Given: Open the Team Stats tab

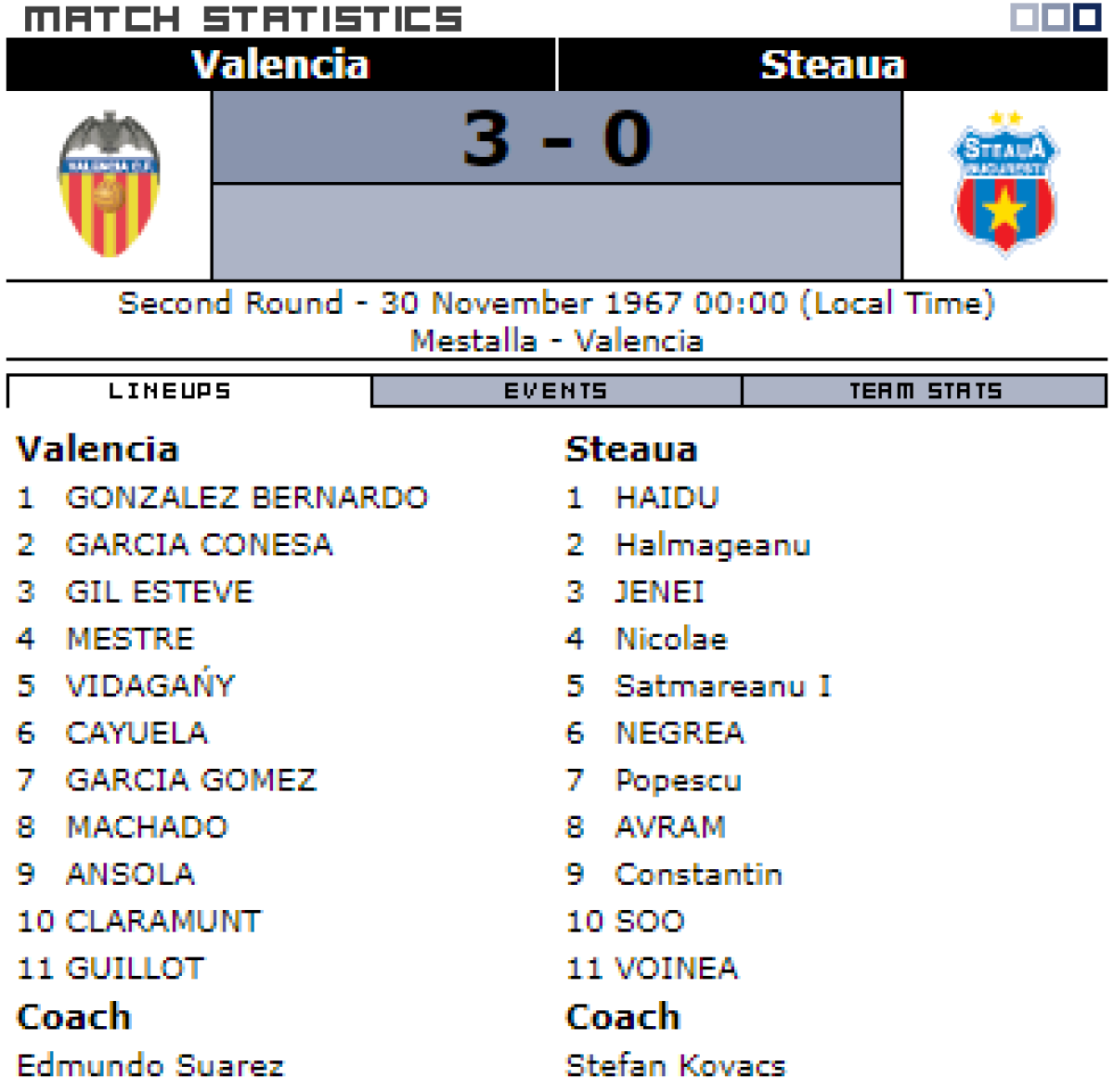Looking at the screenshot, I should [x=925, y=391].
